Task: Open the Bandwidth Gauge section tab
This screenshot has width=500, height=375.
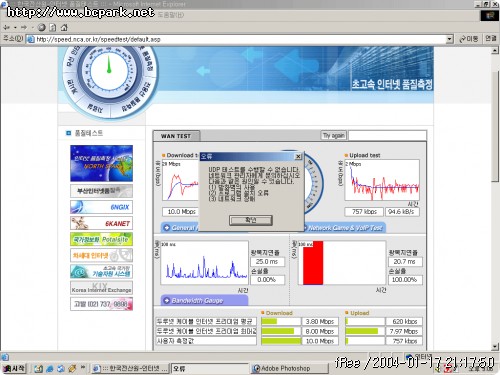Action: pyautogui.click(x=204, y=300)
